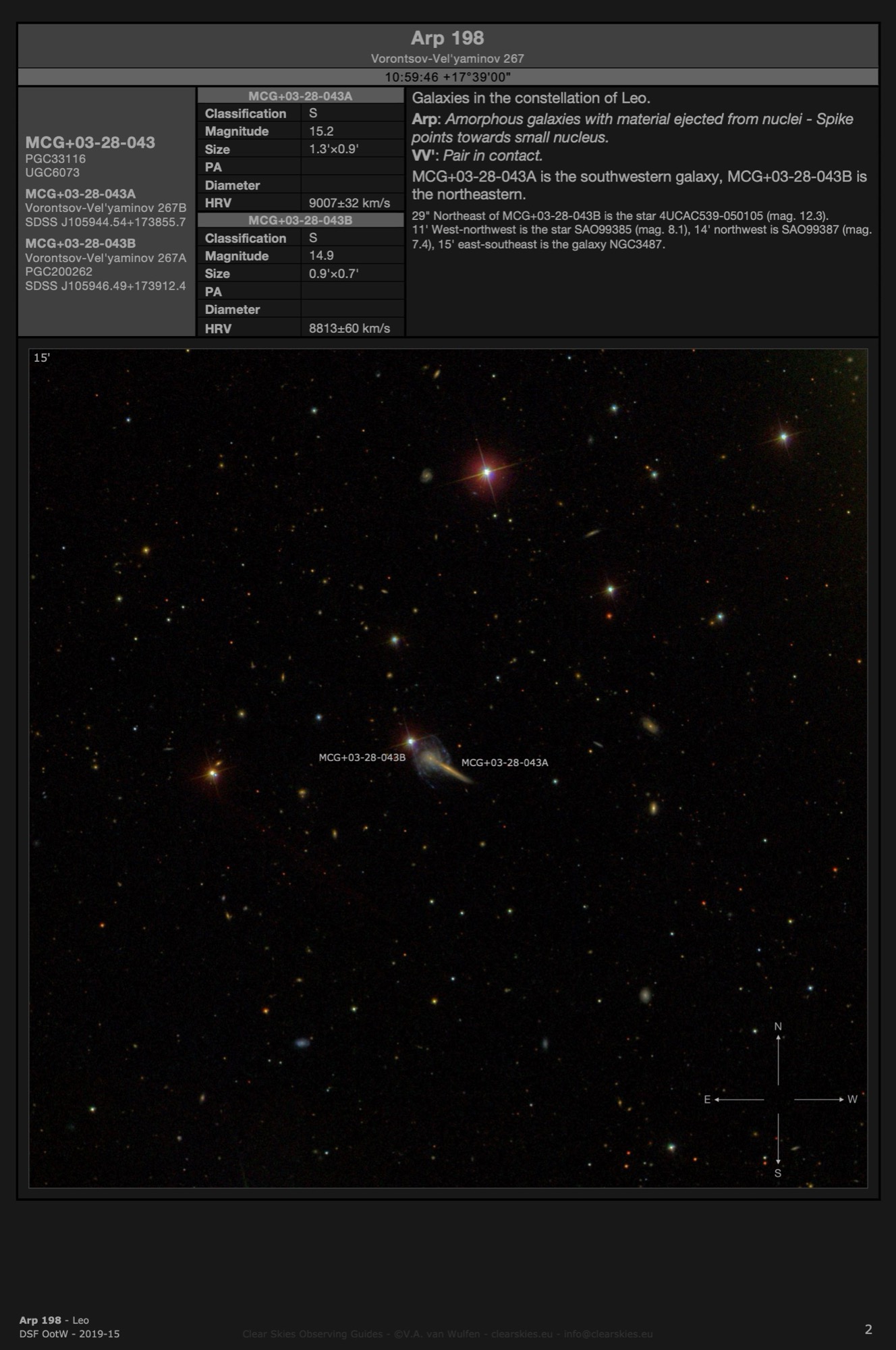Screen dimensions: 896x1350
Task: Click the page number 2 in footer
Action: click(x=868, y=1329)
